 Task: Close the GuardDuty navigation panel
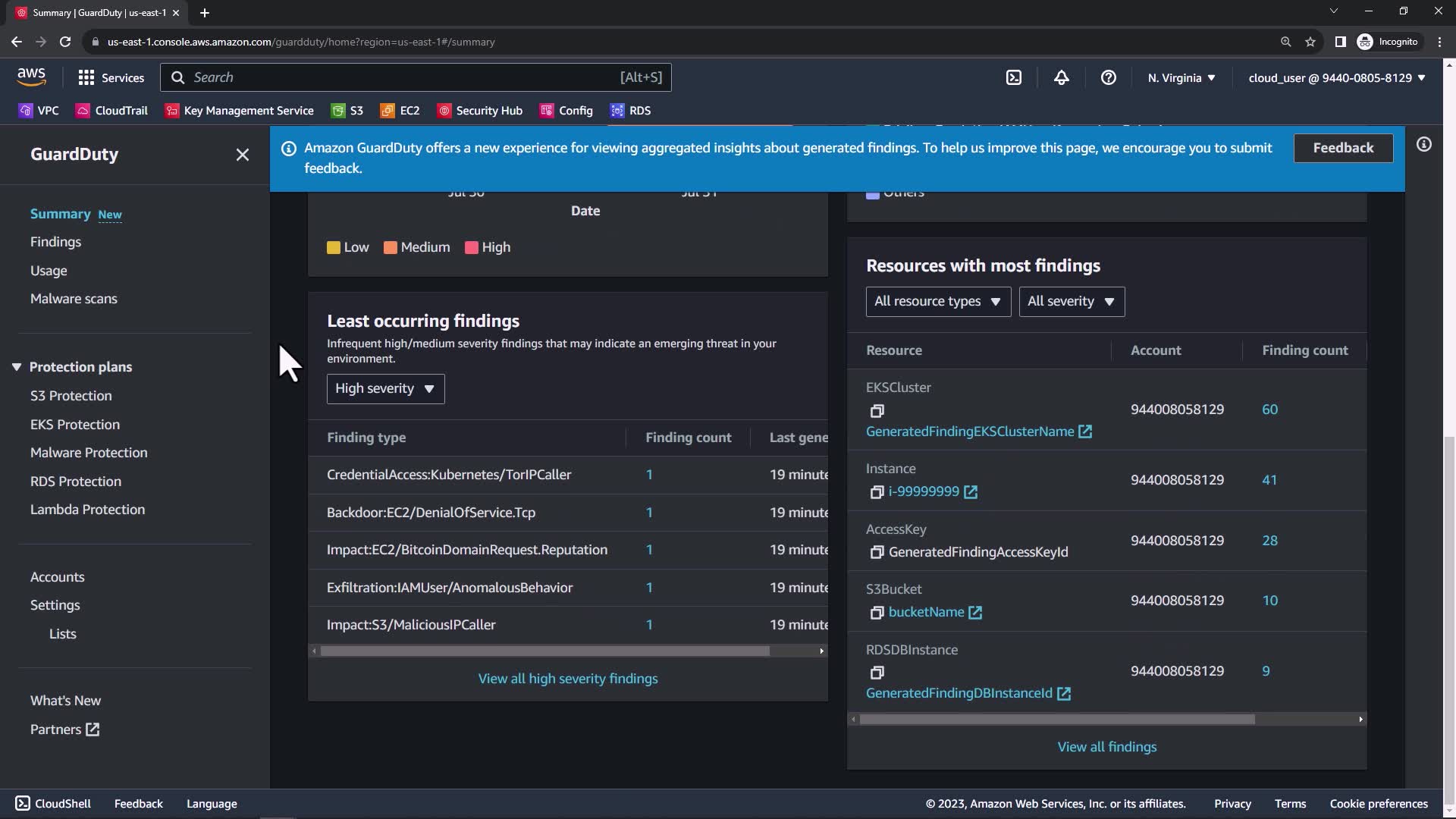coord(242,155)
